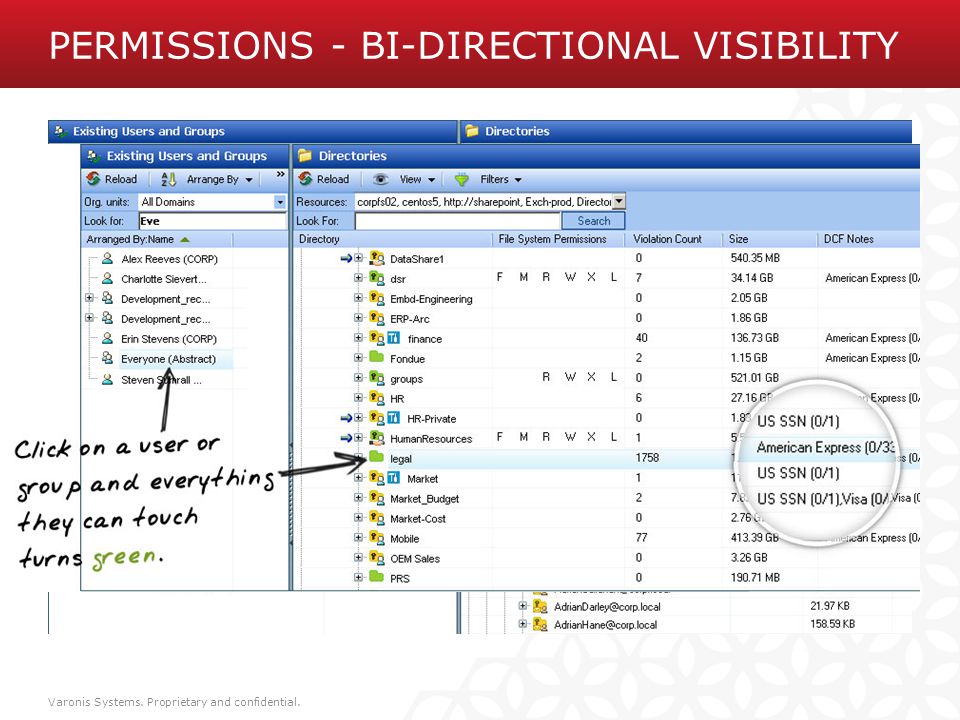The height and width of the screenshot is (720, 960).
Task: Click the back window Directories title icon
Action: click(x=471, y=130)
